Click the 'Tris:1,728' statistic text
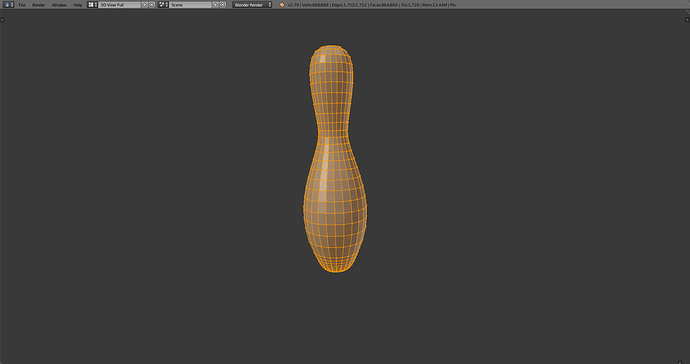This screenshot has width=690, height=364. (x=410, y=5)
